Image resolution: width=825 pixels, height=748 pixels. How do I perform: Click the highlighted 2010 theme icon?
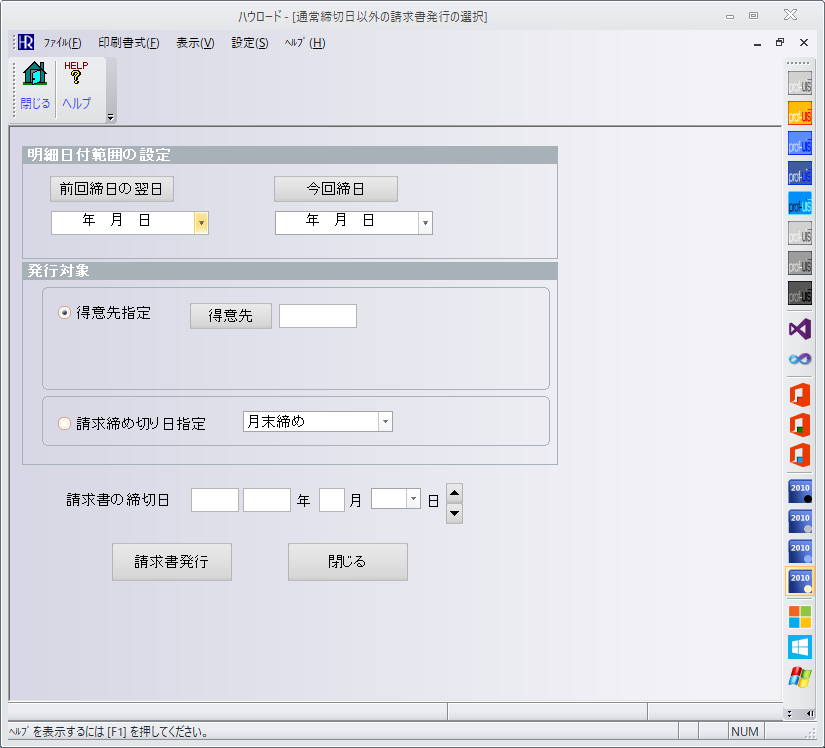pos(799,581)
